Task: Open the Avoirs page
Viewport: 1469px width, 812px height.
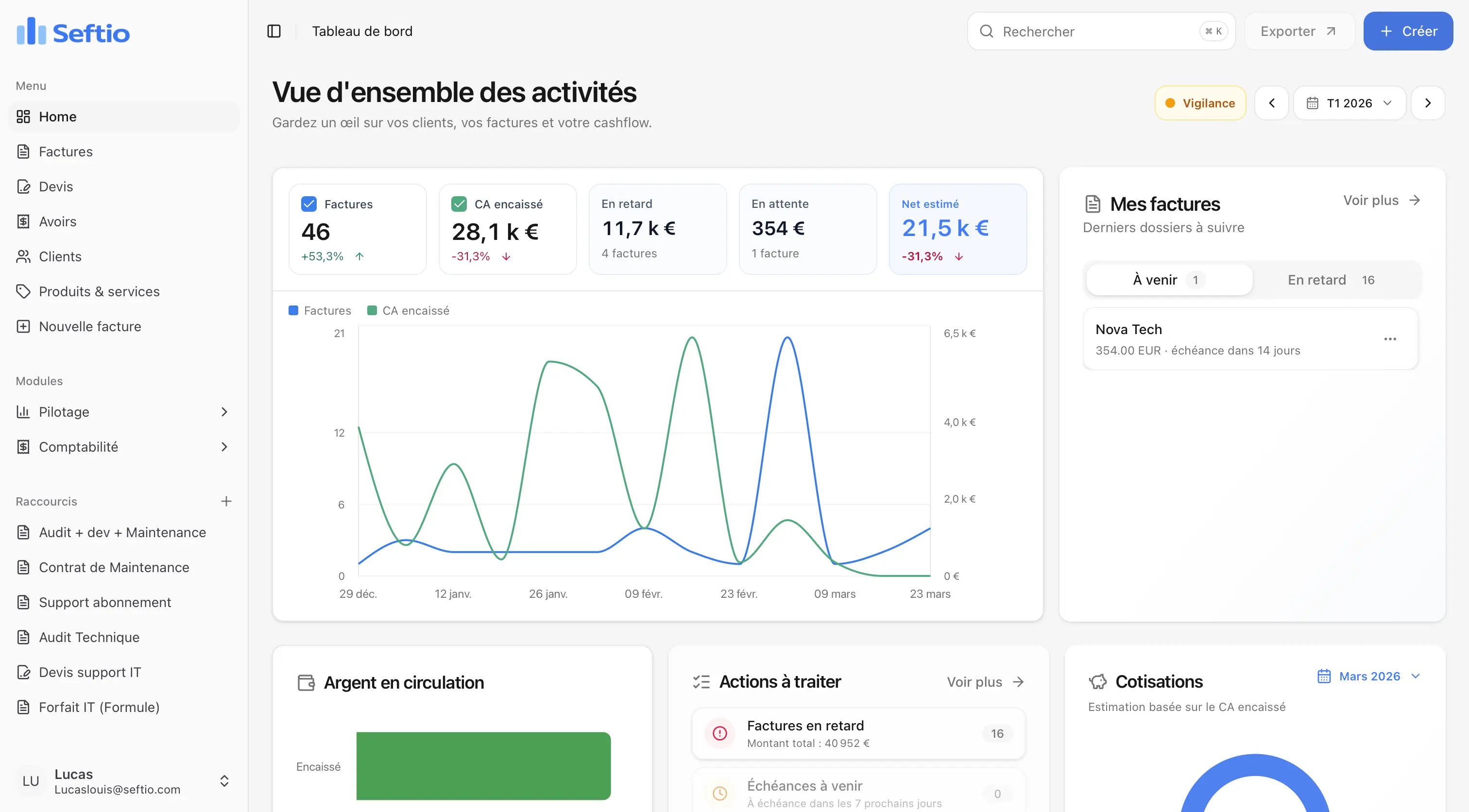Action: coord(57,221)
